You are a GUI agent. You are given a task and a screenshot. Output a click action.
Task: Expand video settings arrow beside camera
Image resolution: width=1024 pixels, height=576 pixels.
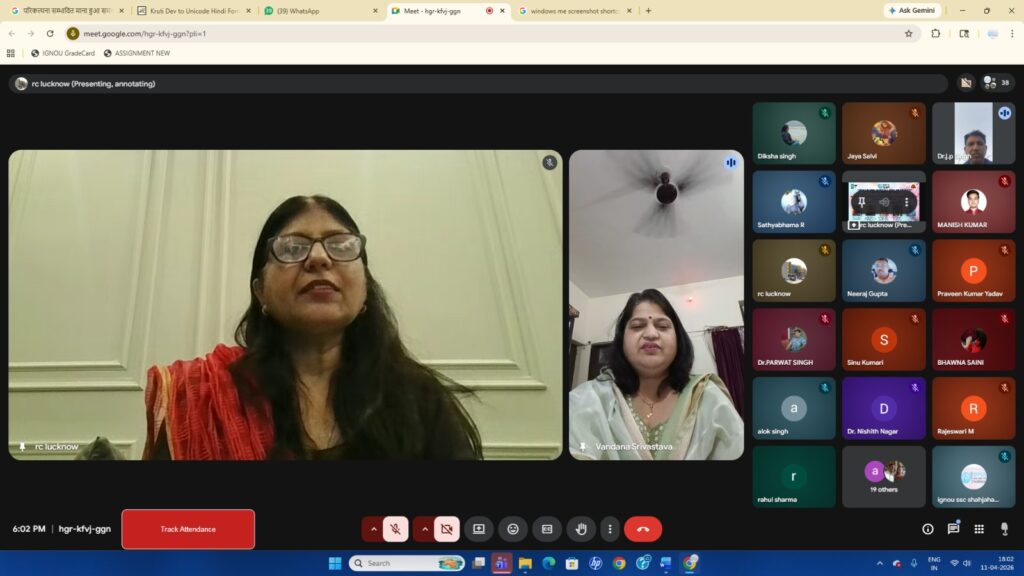(x=423, y=529)
